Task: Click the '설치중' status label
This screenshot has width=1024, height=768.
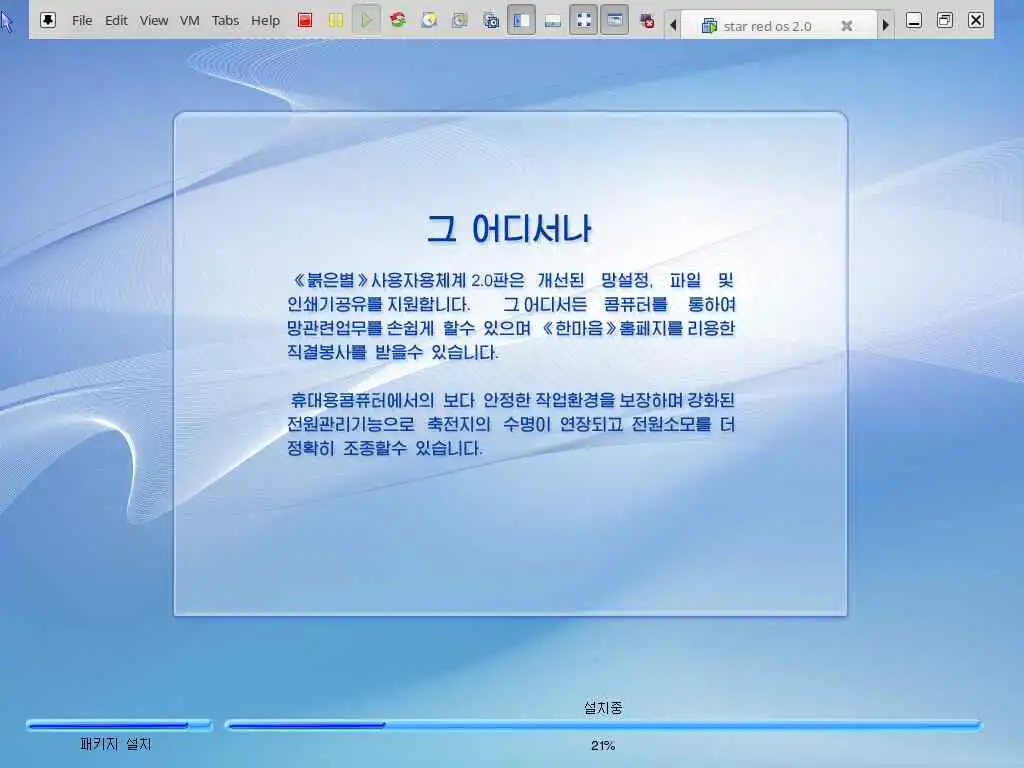Action: point(603,707)
